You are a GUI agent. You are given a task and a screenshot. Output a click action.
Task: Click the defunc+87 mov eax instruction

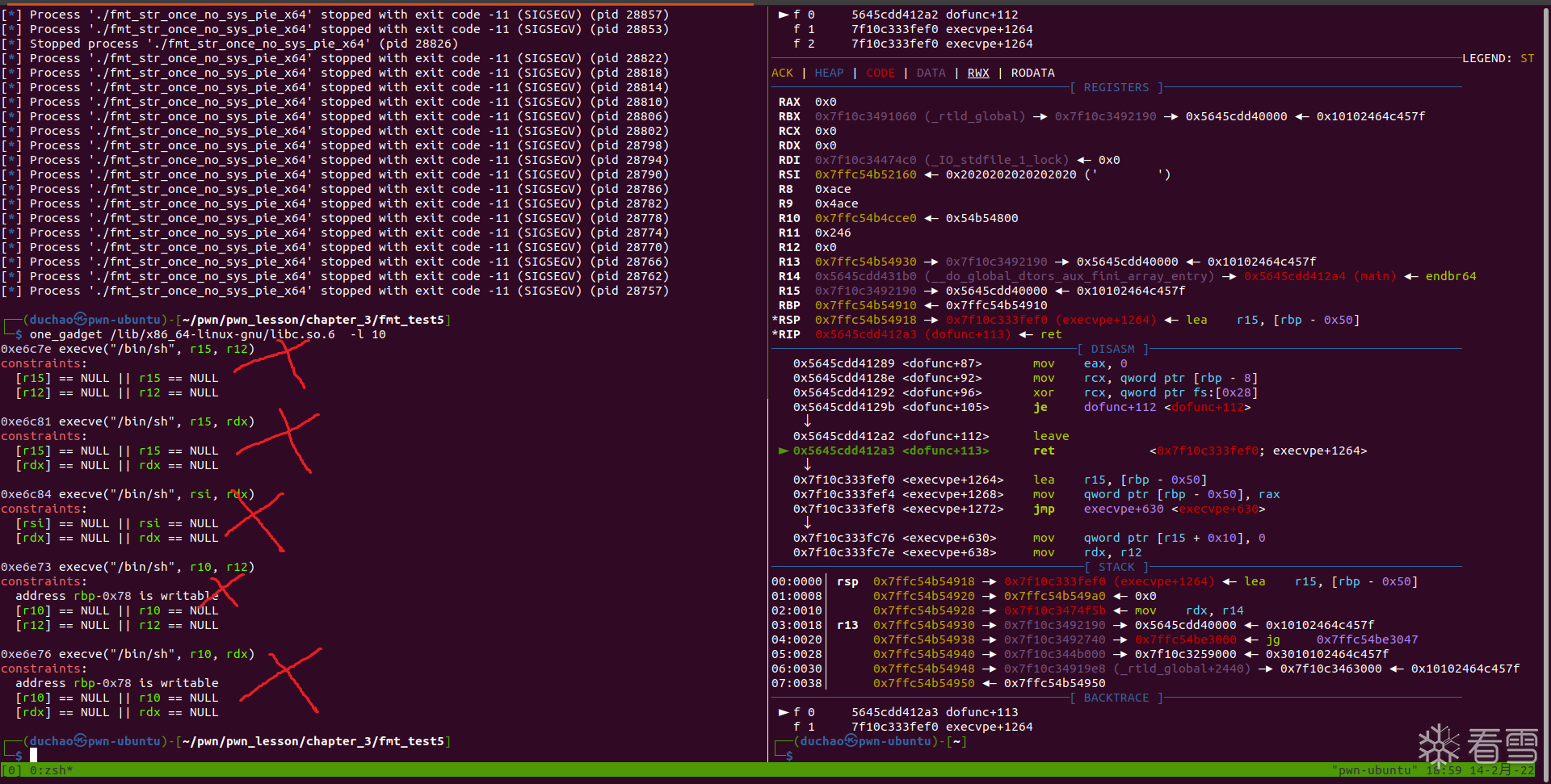(x=960, y=363)
